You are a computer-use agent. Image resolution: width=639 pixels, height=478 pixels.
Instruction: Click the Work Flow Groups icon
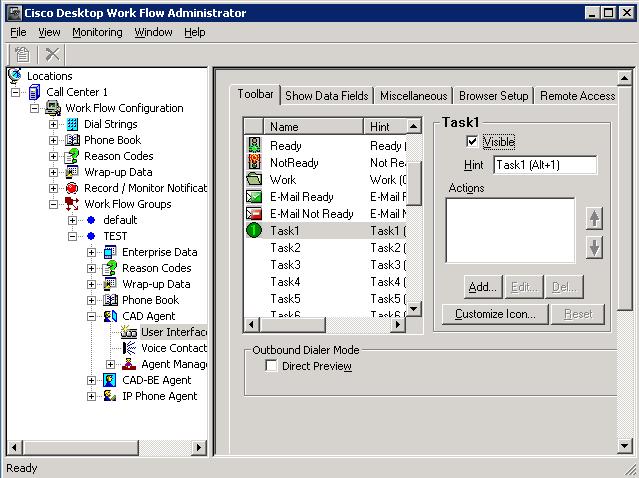coord(72,204)
